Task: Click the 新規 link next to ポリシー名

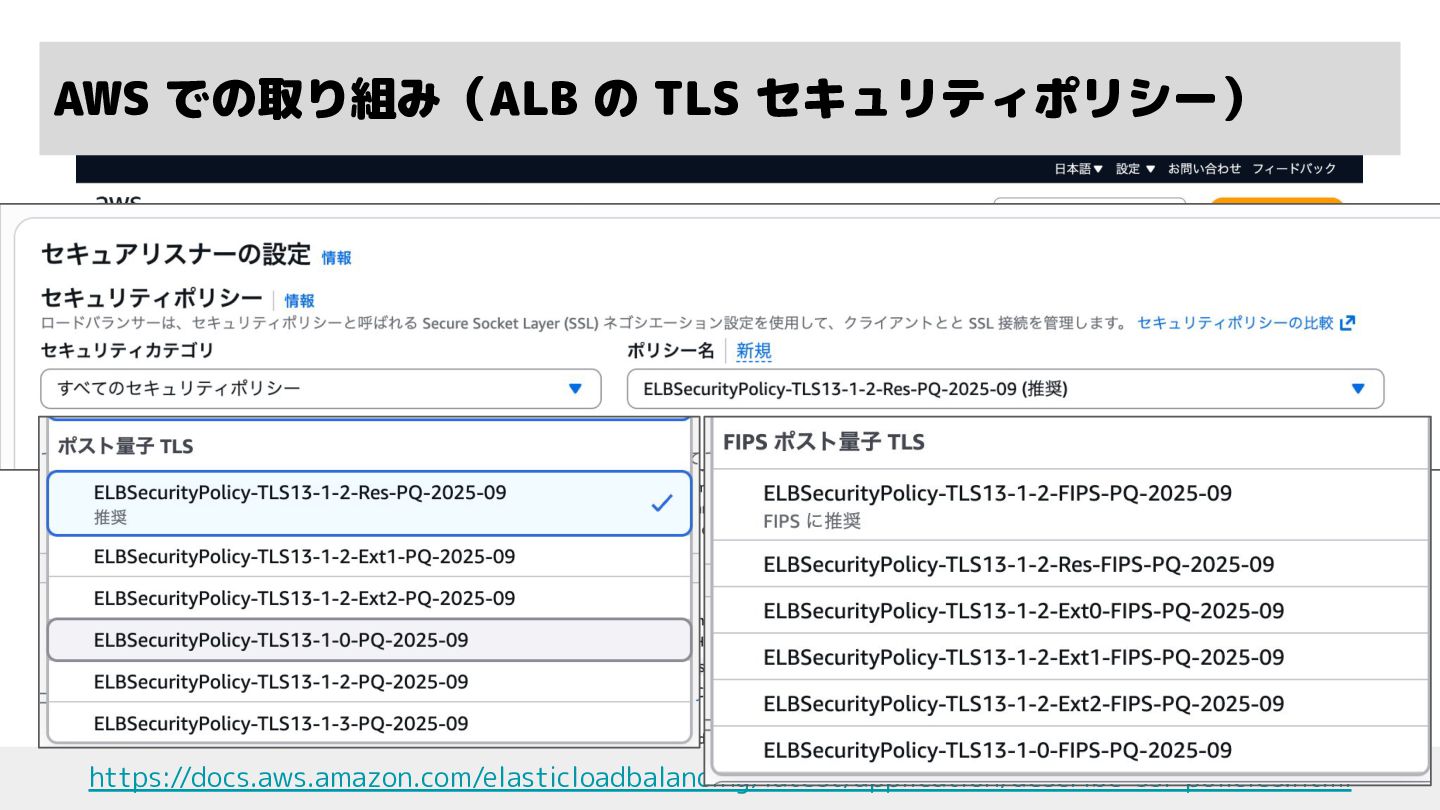Action: click(753, 351)
